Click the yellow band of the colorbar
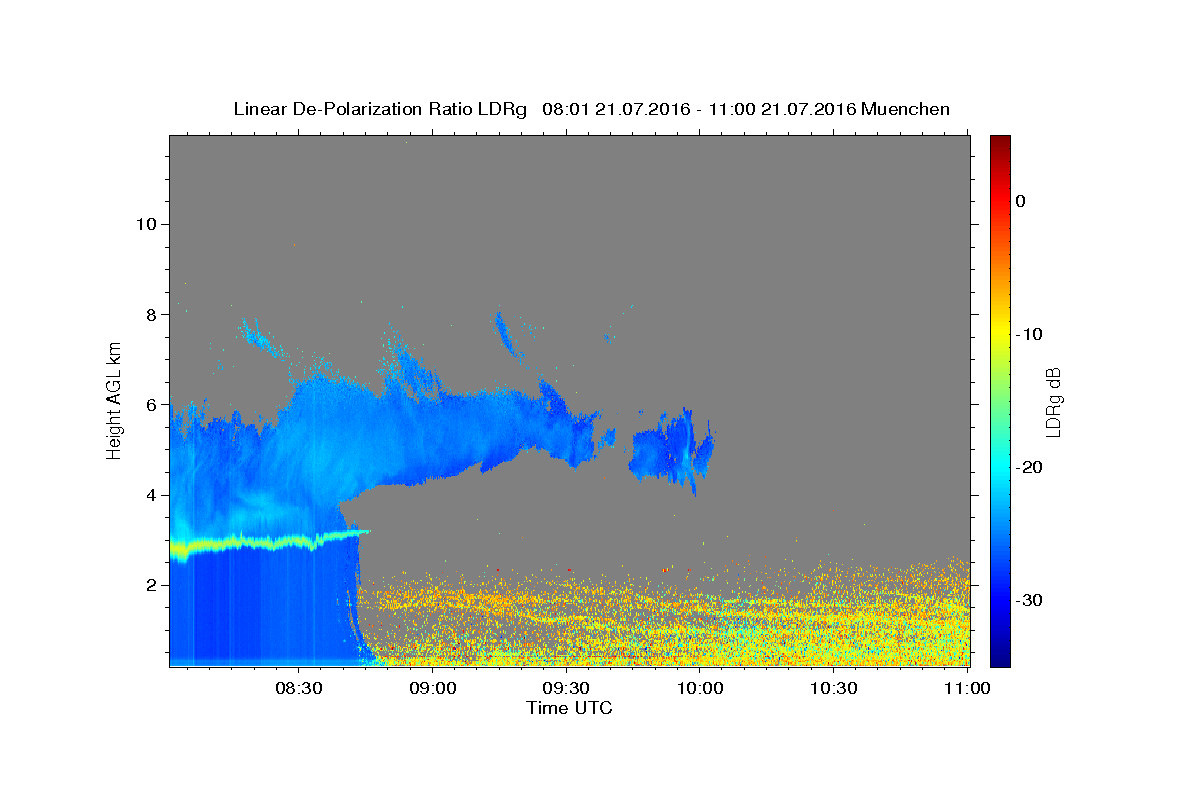 point(1000,334)
